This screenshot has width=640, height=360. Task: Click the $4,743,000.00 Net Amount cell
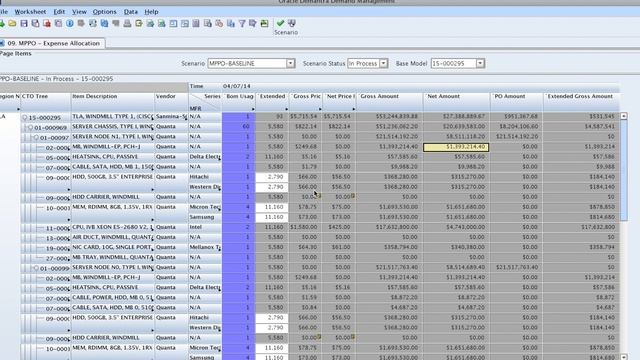pyautogui.click(x=457, y=227)
